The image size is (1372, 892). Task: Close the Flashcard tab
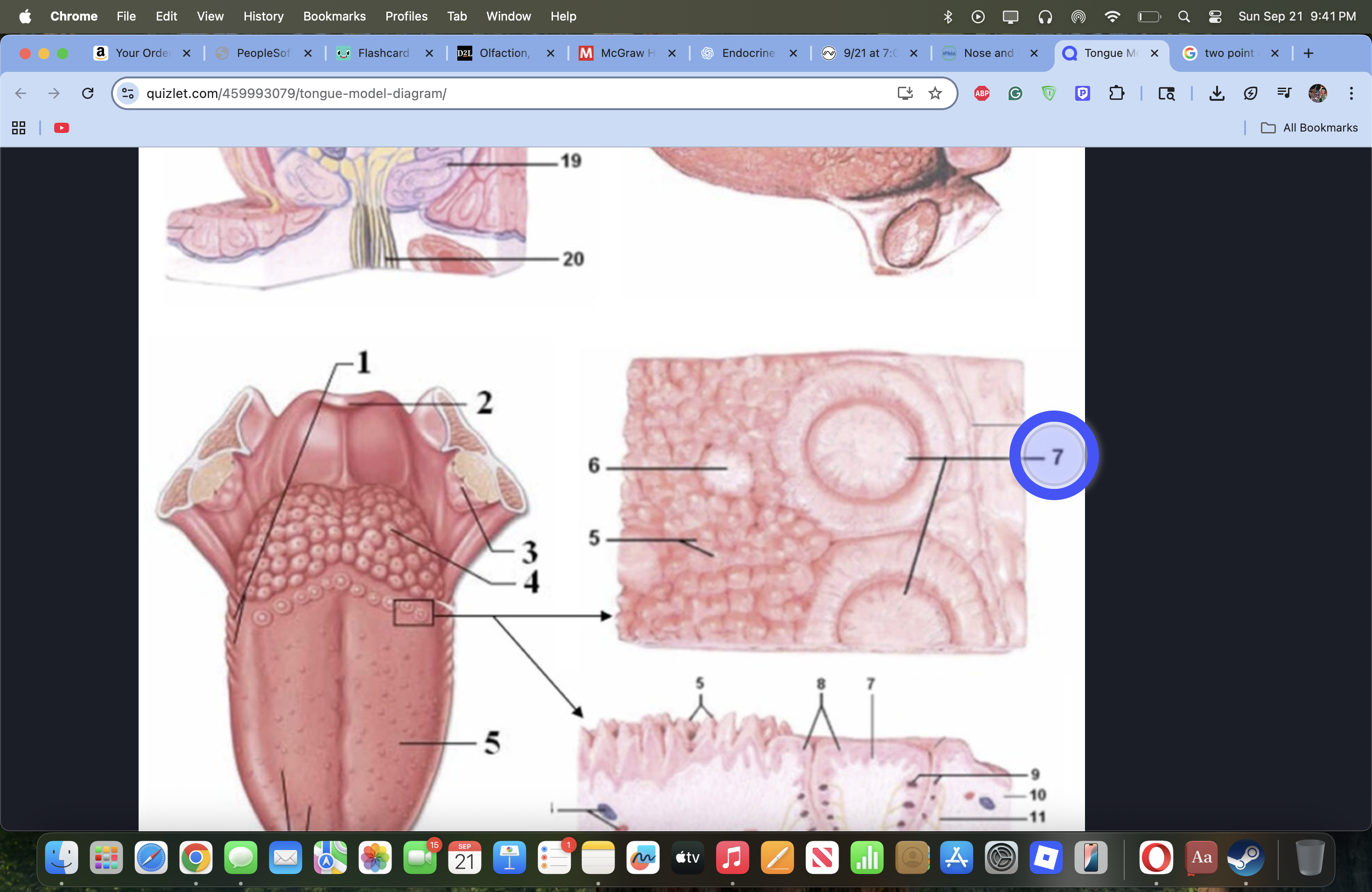click(x=429, y=53)
